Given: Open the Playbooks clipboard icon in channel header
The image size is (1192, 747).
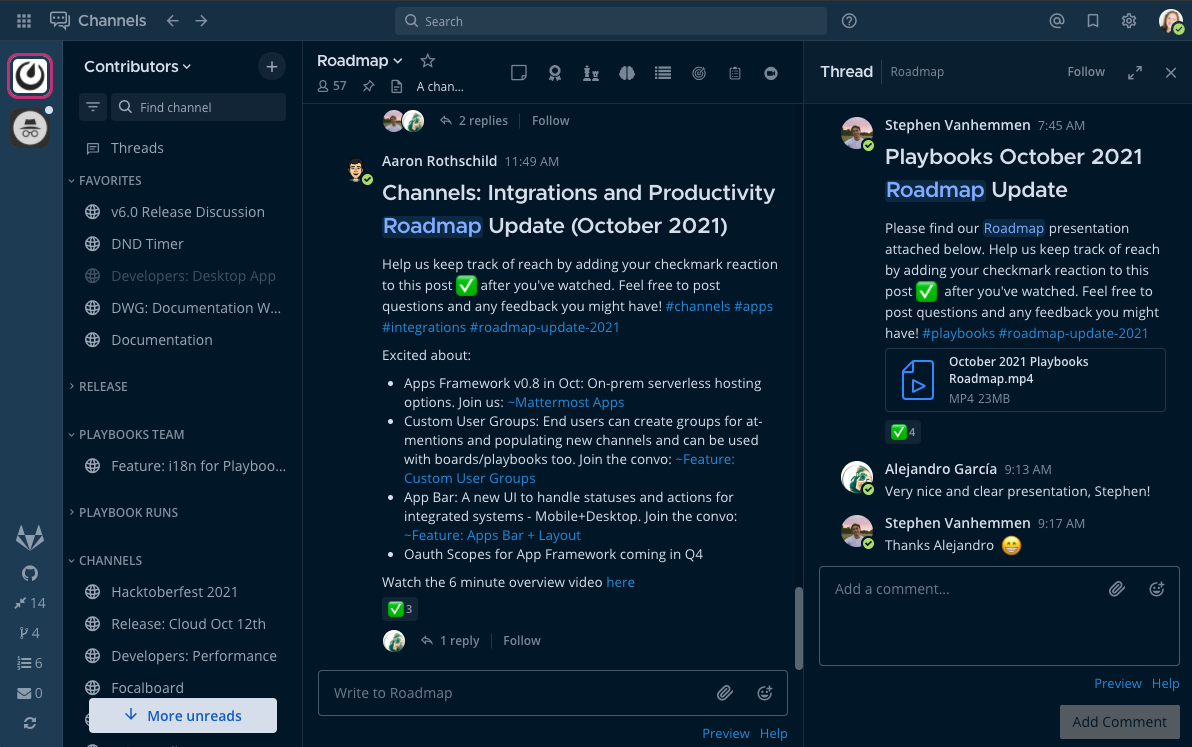Looking at the screenshot, I should [735, 72].
